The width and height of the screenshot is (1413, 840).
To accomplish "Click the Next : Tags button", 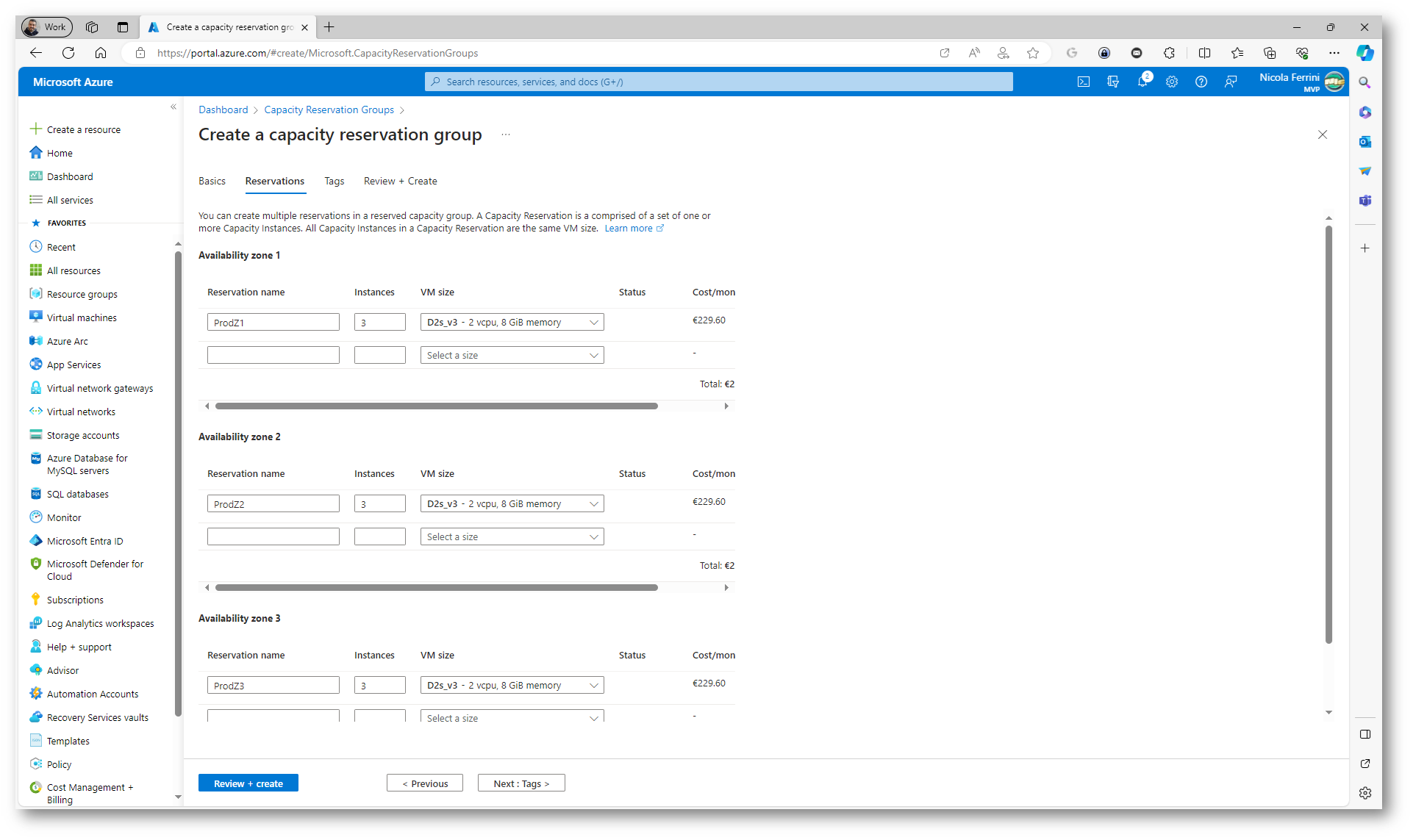I will pyautogui.click(x=521, y=783).
